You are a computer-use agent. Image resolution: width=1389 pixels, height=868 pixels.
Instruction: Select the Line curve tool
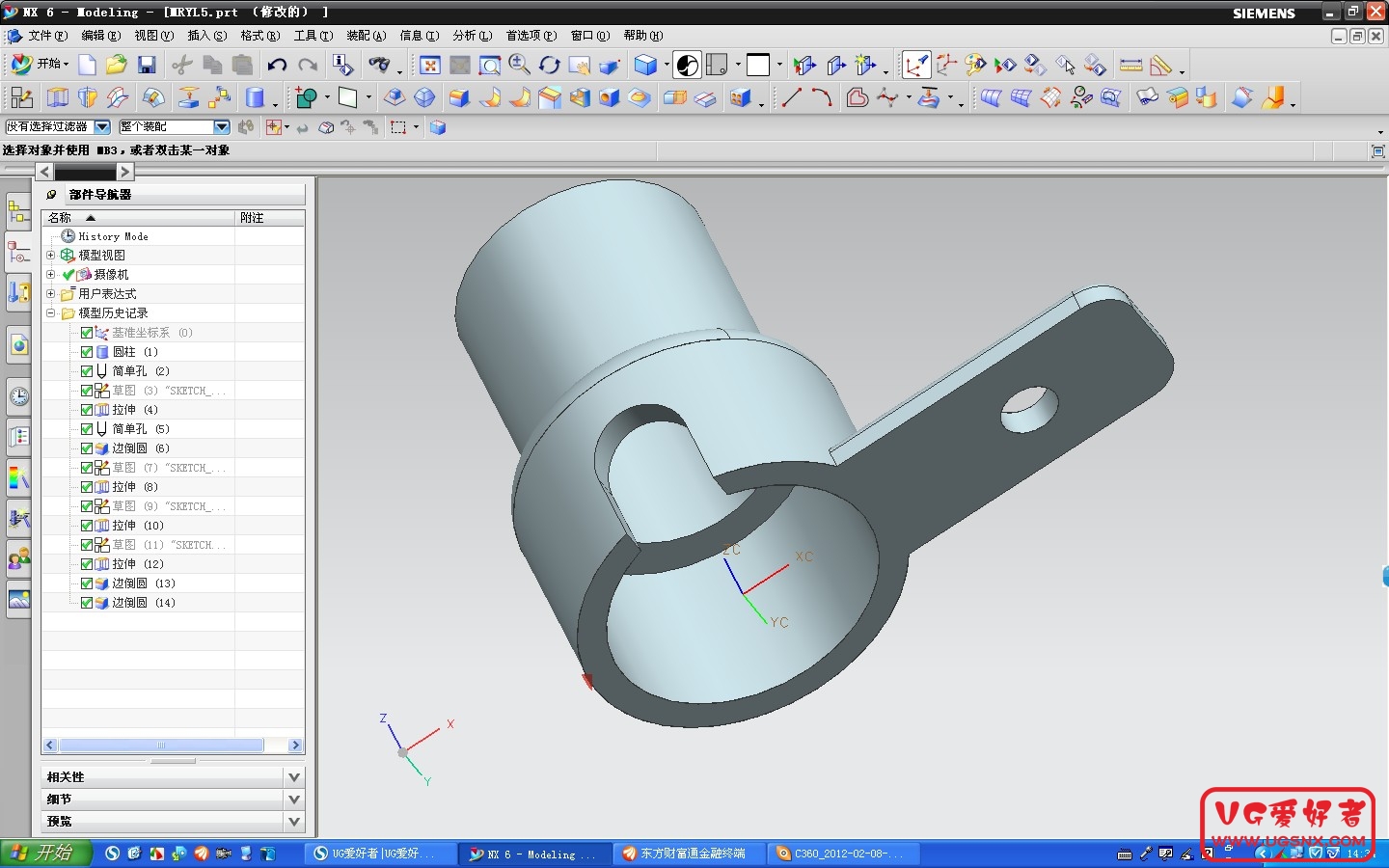click(792, 97)
